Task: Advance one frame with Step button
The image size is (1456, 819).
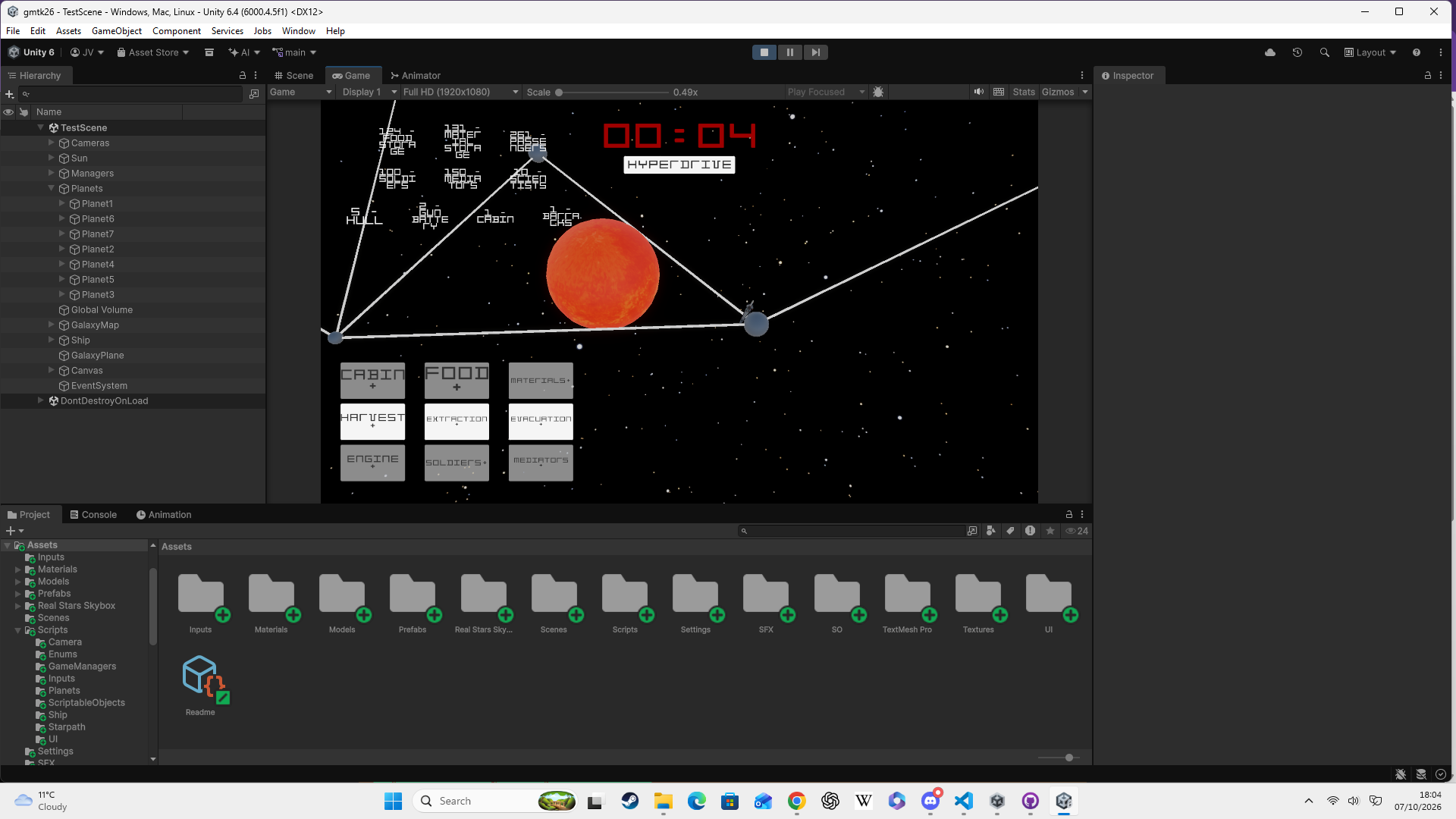Action: (x=815, y=52)
